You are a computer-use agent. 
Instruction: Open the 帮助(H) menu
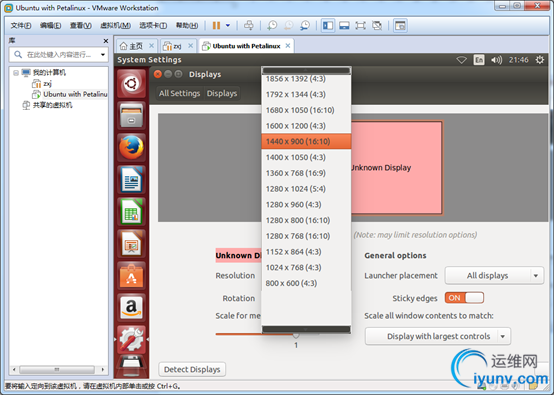[187, 25]
